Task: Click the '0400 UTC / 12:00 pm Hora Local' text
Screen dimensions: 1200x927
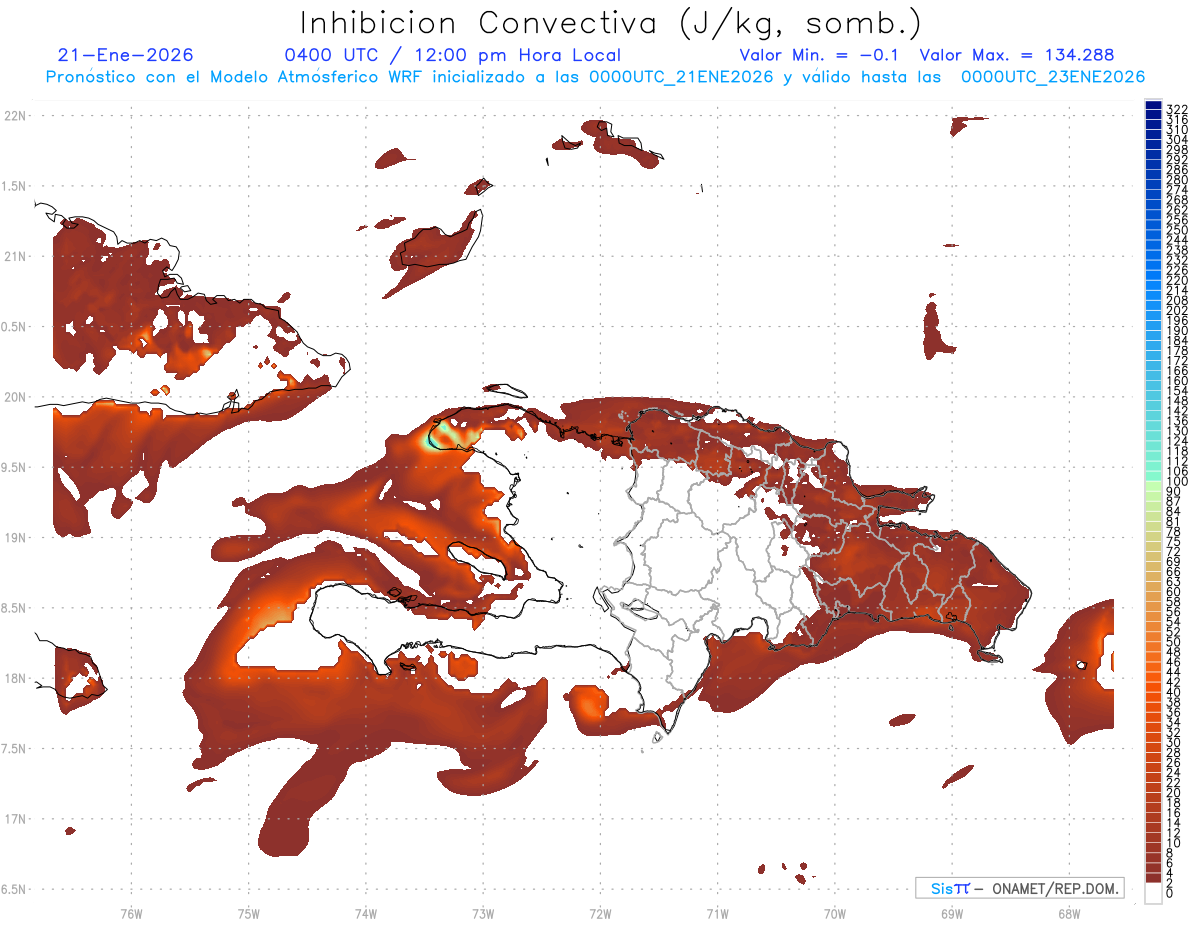Action: pos(452,56)
